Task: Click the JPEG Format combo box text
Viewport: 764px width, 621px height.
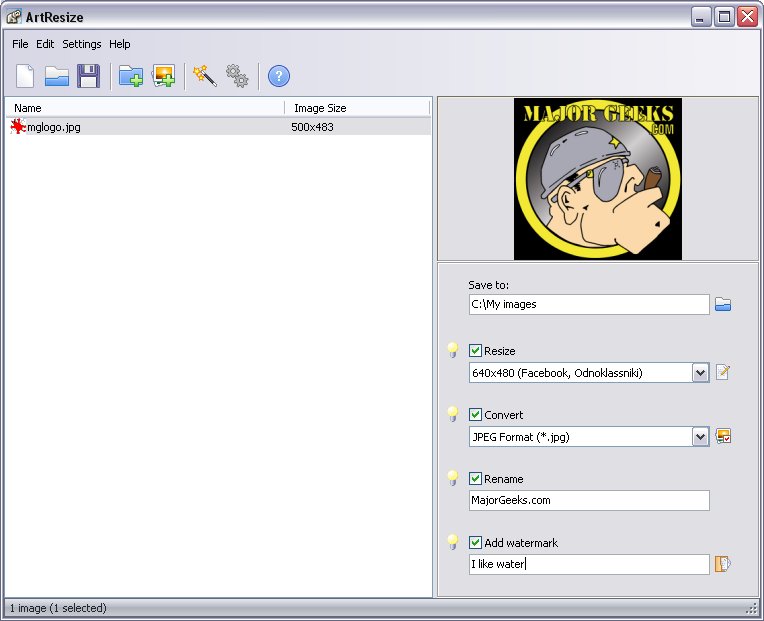Action: tap(520, 437)
